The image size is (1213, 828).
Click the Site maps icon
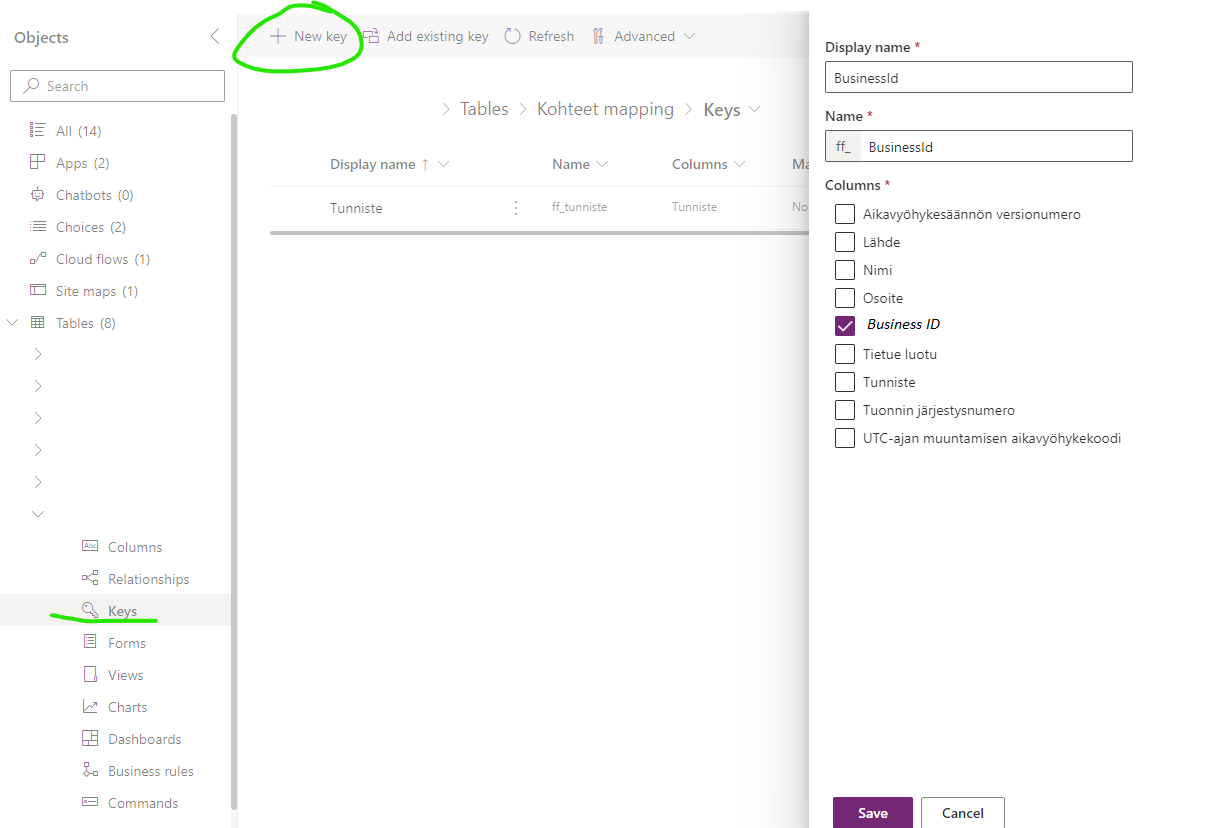38,291
